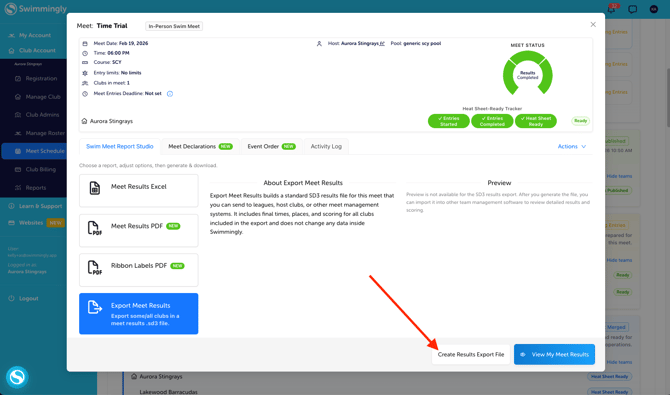670x395 pixels.
Task: Click Create Results Export File button
Action: click(471, 354)
